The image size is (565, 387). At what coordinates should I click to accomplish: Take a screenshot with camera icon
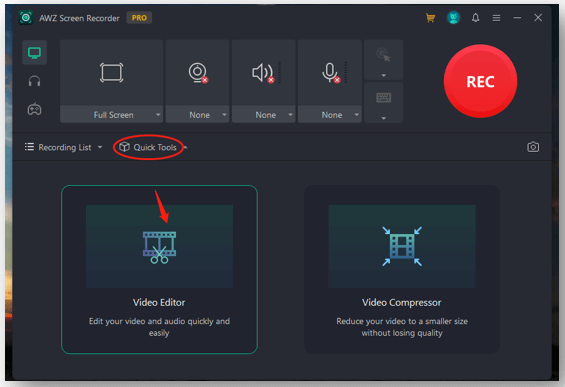pos(533,147)
